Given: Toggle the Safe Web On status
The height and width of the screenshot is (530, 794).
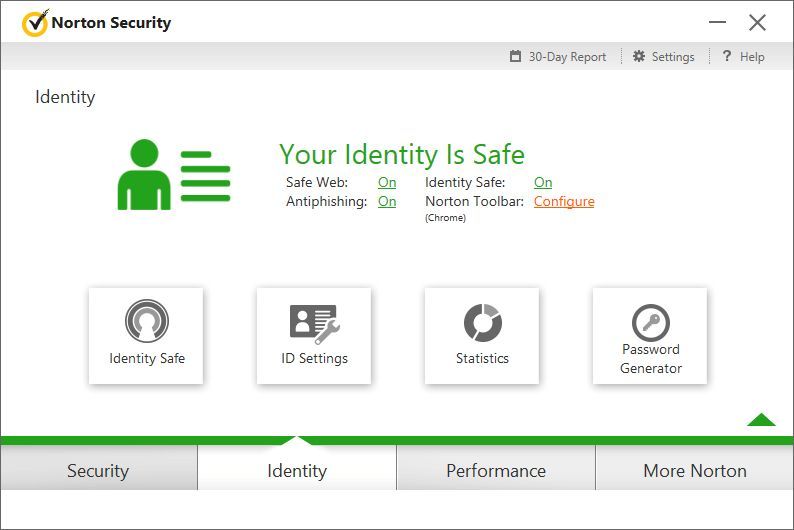Looking at the screenshot, I should pyautogui.click(x=387, y=183).
